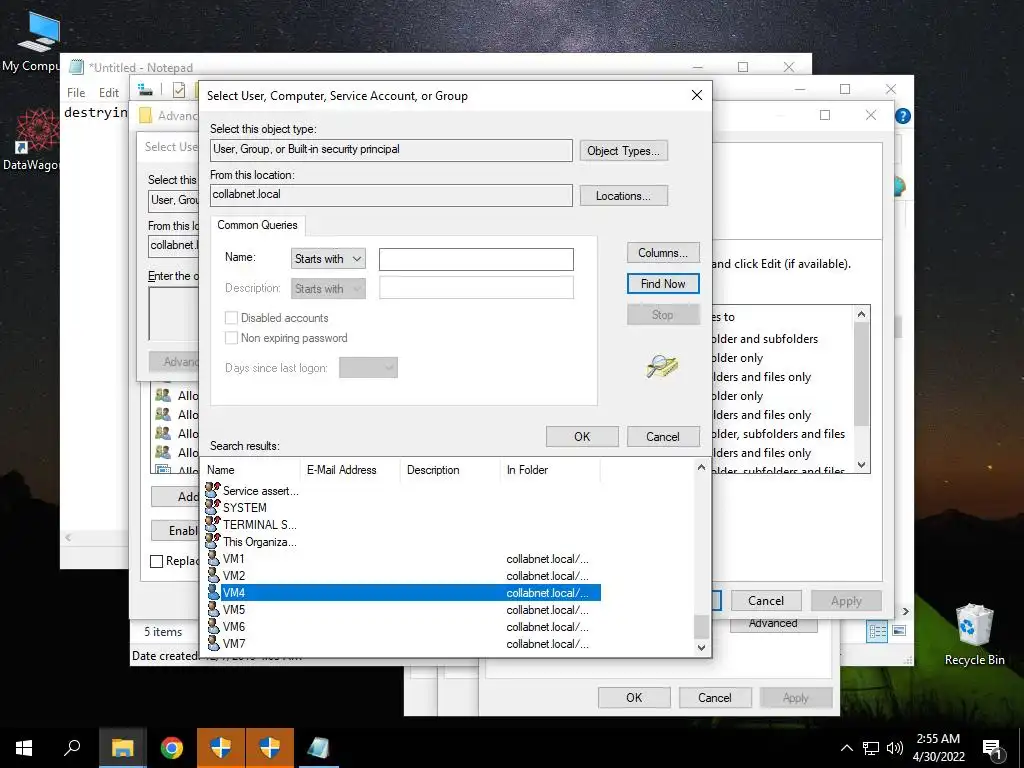Switch to first security shield taskbar window
The height and width of the screenshot is (768, 1024).
tap(221, 748)
